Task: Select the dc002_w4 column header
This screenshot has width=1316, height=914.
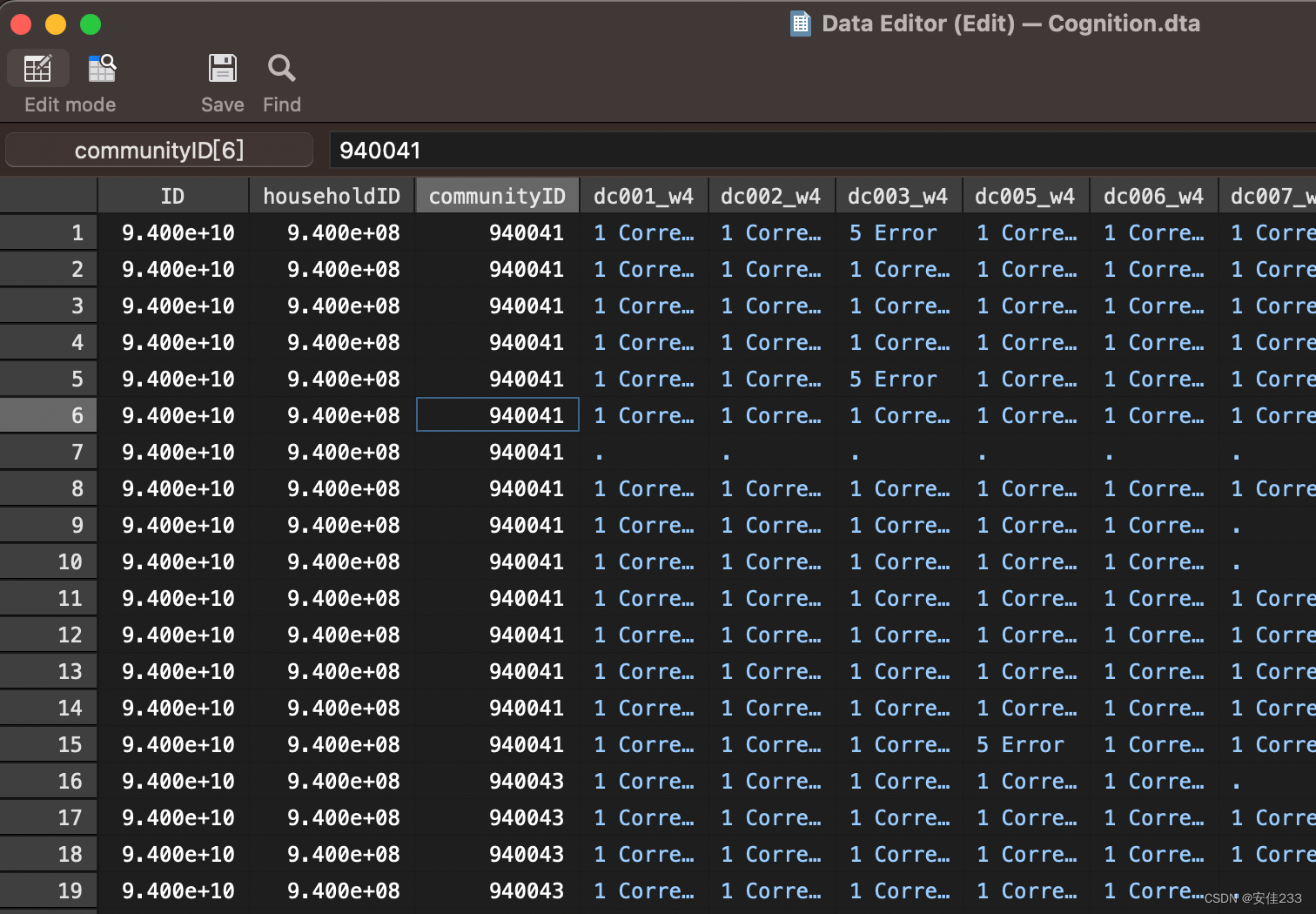Action: pos(771,196)
